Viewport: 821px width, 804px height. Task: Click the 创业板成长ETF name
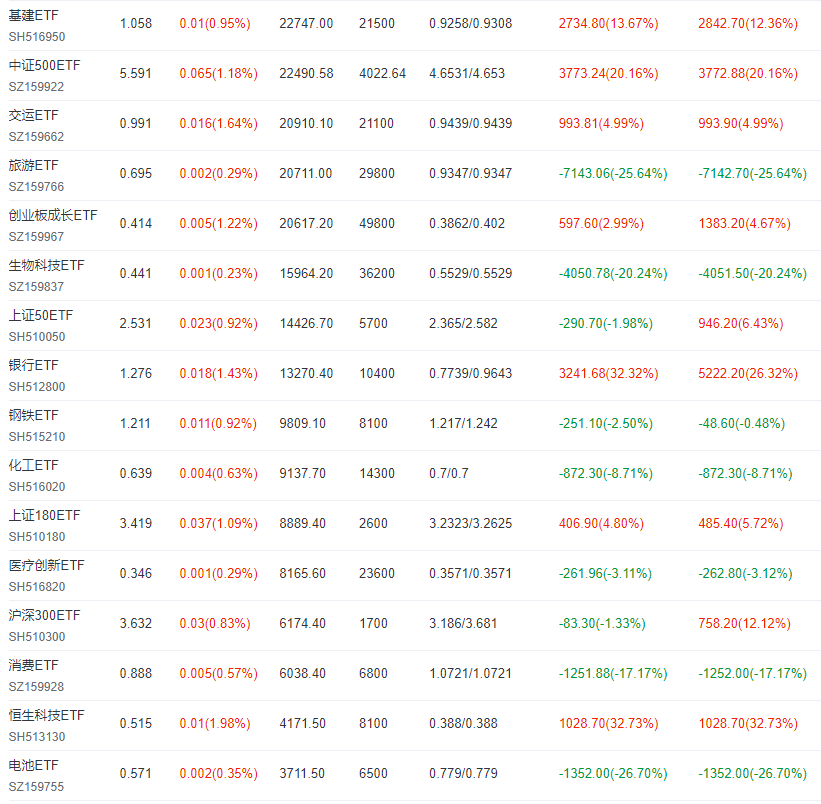coord(53,215)
